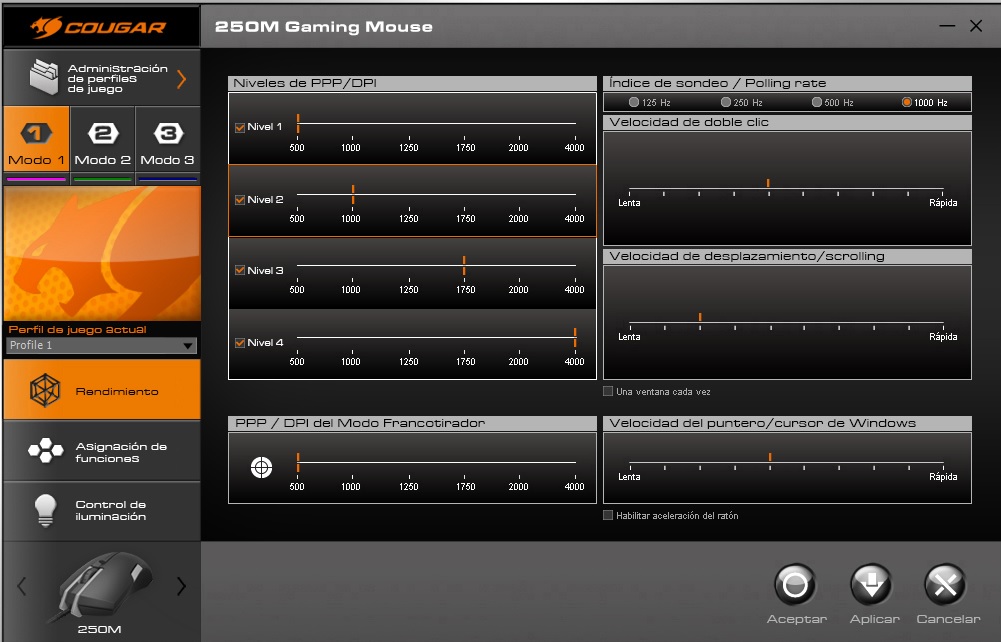The image size is (1001, 642).
Task: Check Una ventana cada vez option
Action: (608, 392)
